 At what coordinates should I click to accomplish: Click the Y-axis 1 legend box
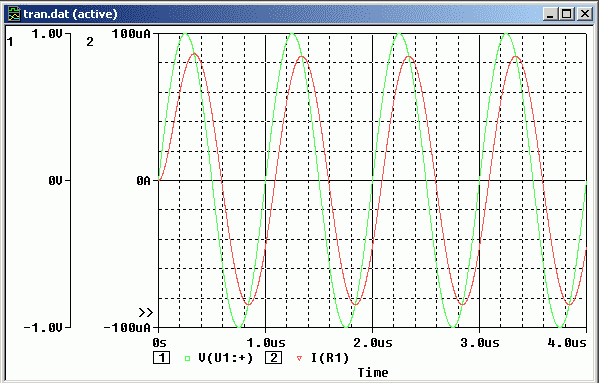(x=162, y=358)
